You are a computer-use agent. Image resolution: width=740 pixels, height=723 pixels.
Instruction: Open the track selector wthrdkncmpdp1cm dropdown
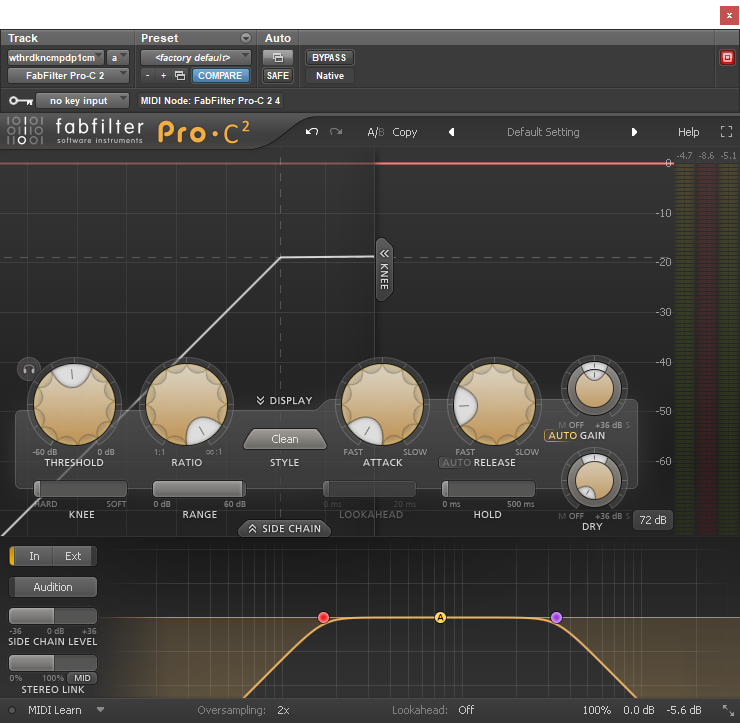tap(56, 58)
